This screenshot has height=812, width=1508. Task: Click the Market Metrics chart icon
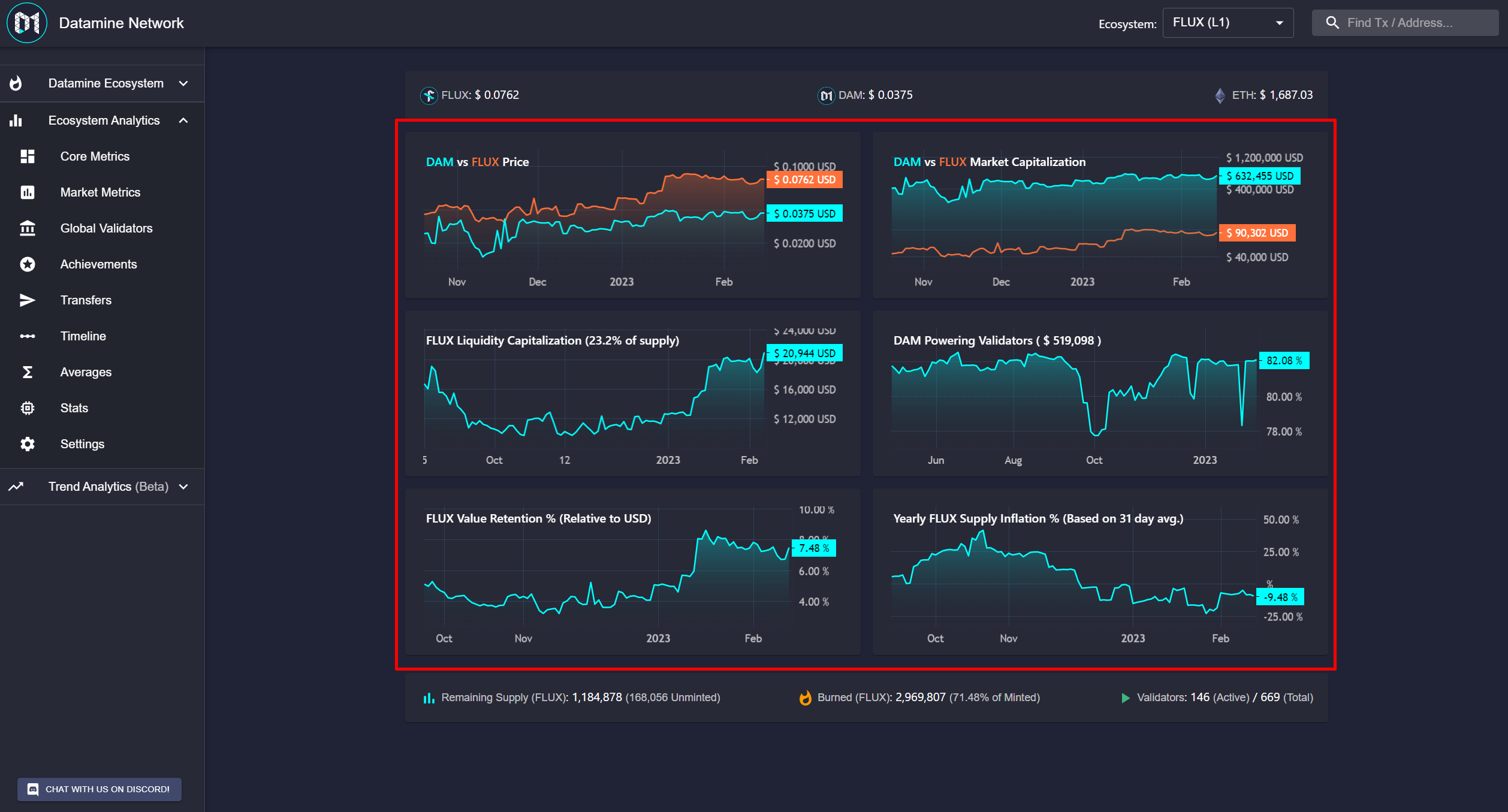pyautogui.click(x=28, y=192)
